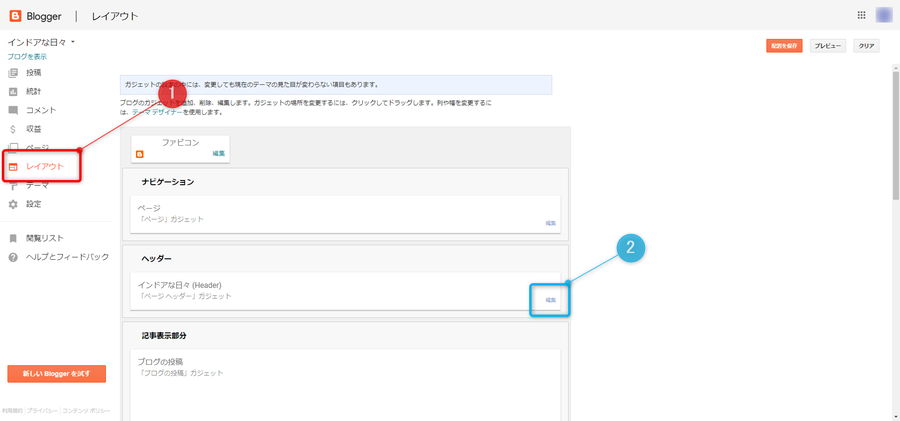Open コンテンツ ポリシー footer link
900x421 pixels.
coord(86,411)
